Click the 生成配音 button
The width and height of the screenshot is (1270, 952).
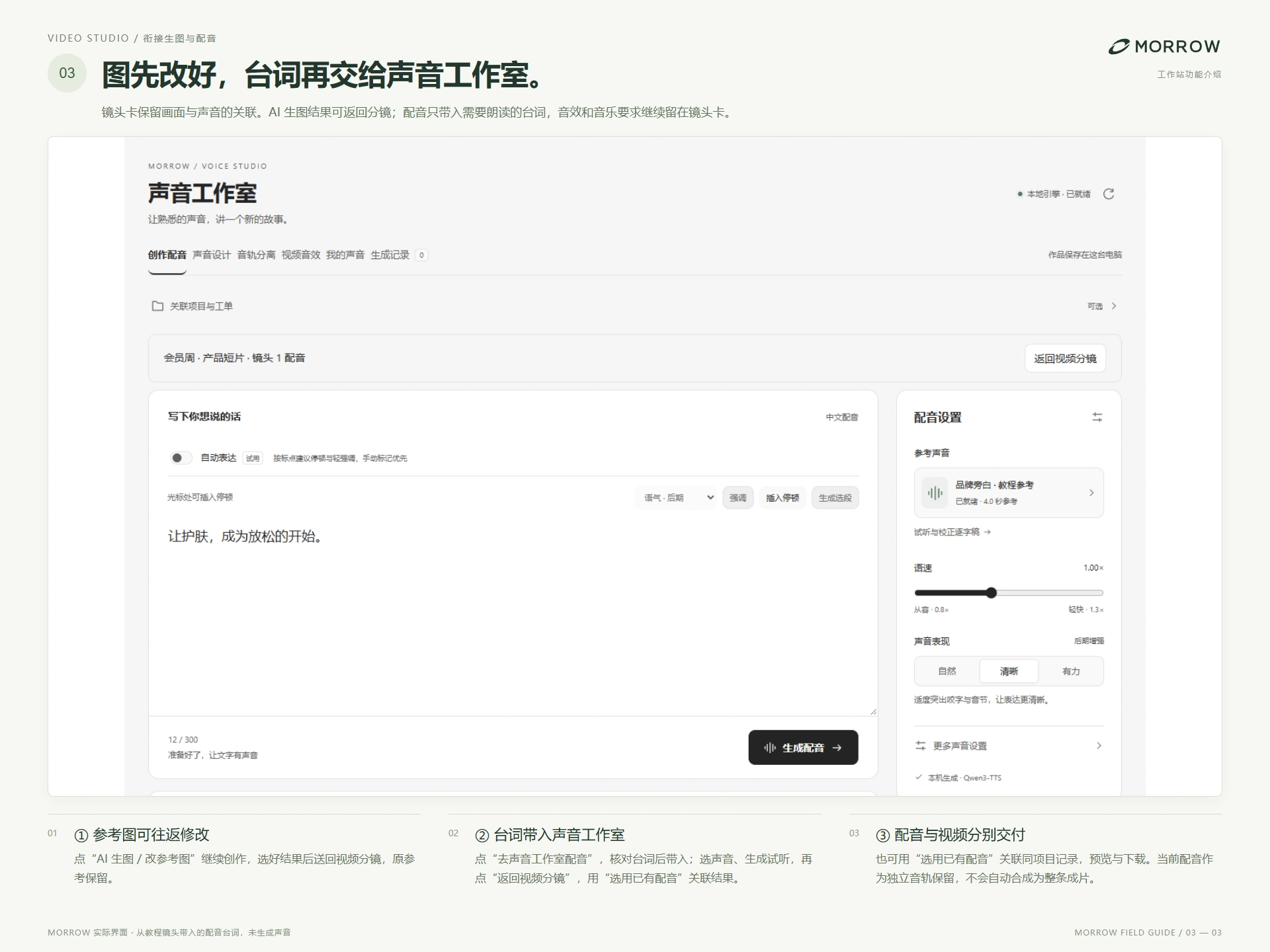pyautogui.click(x=803, y=748)
